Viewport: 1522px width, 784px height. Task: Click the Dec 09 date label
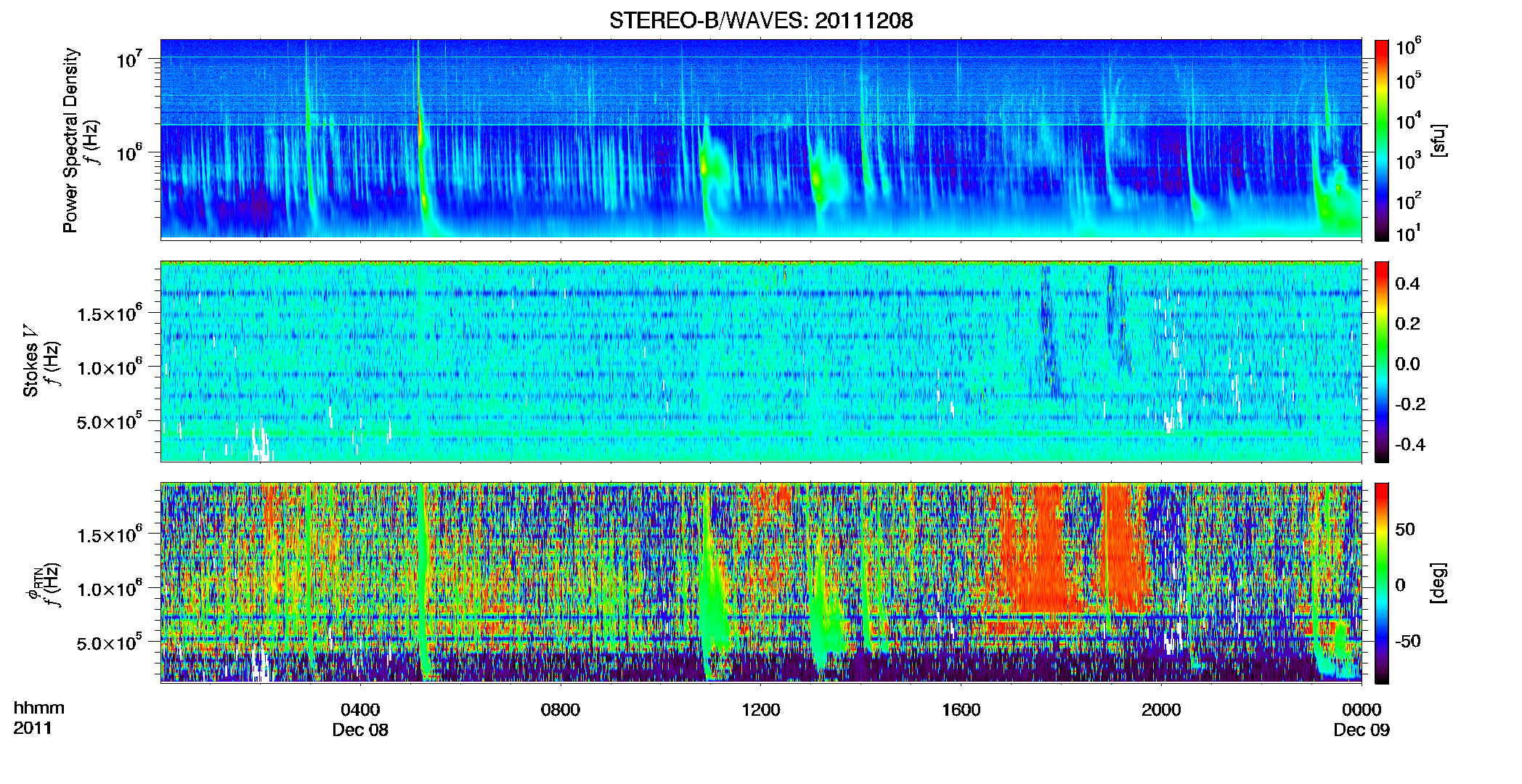pos(1362,730)
